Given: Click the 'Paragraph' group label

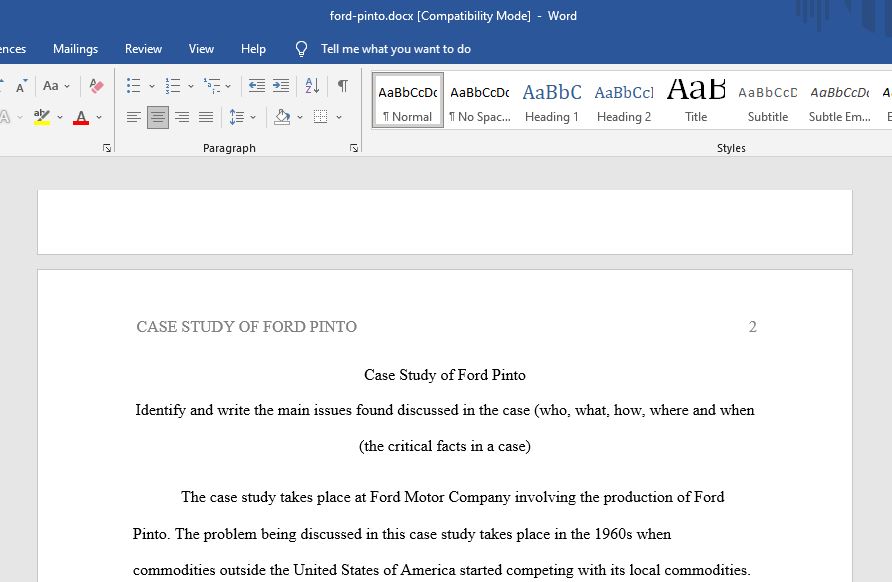Looking at the screenshot, I should tap(229, 148).
